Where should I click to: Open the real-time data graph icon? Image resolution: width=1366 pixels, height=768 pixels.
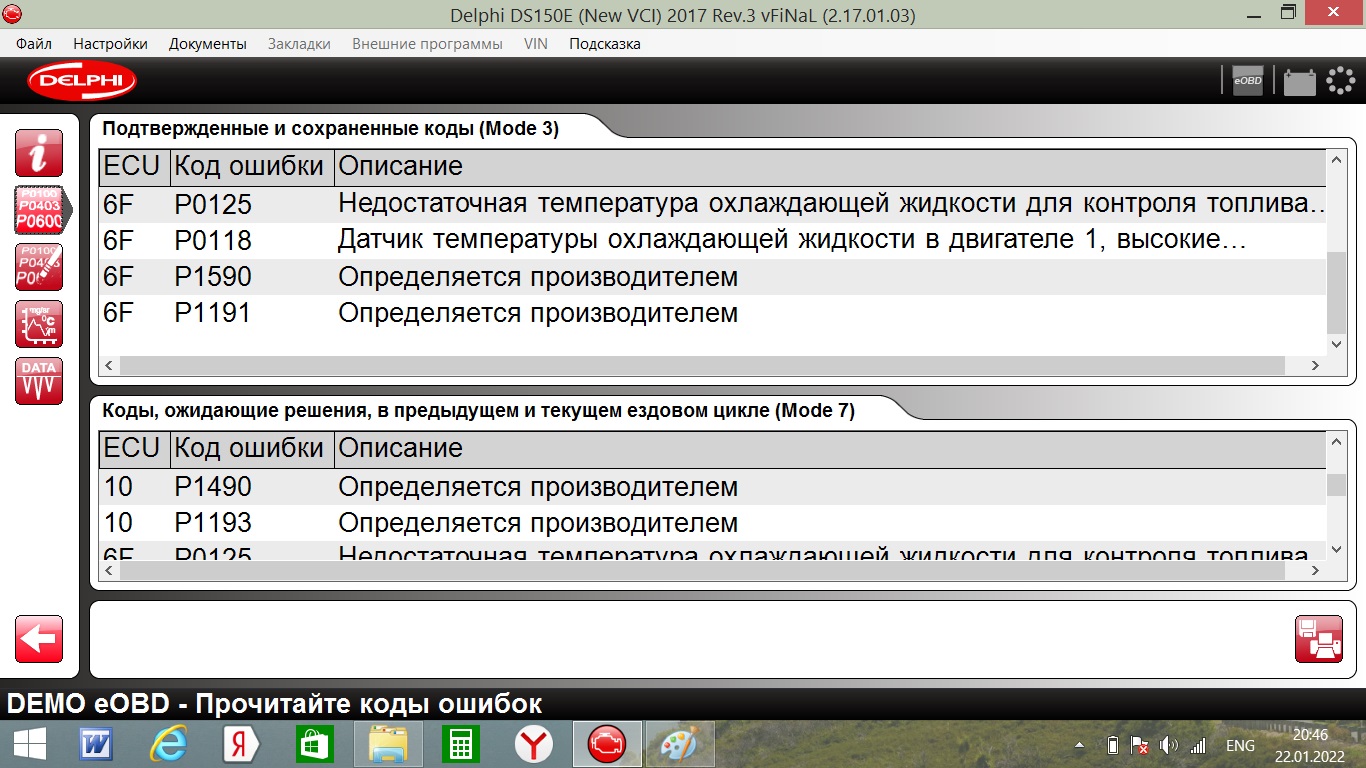[x=39, y=324]
